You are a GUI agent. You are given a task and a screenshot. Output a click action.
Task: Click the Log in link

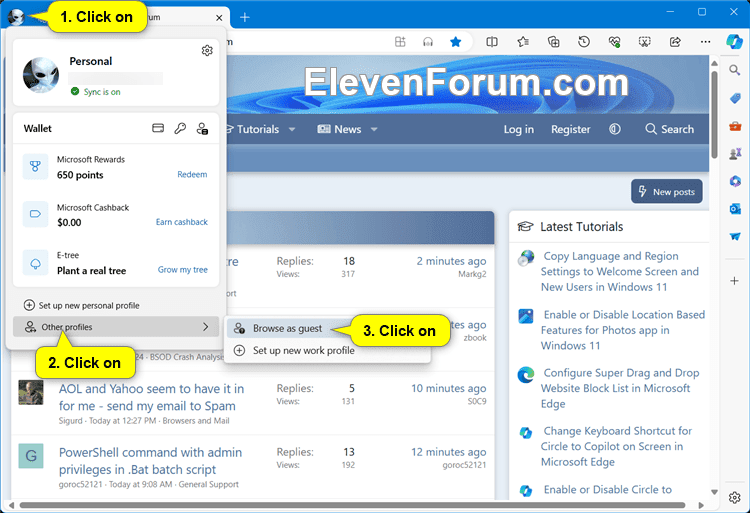tap(518, 129)
